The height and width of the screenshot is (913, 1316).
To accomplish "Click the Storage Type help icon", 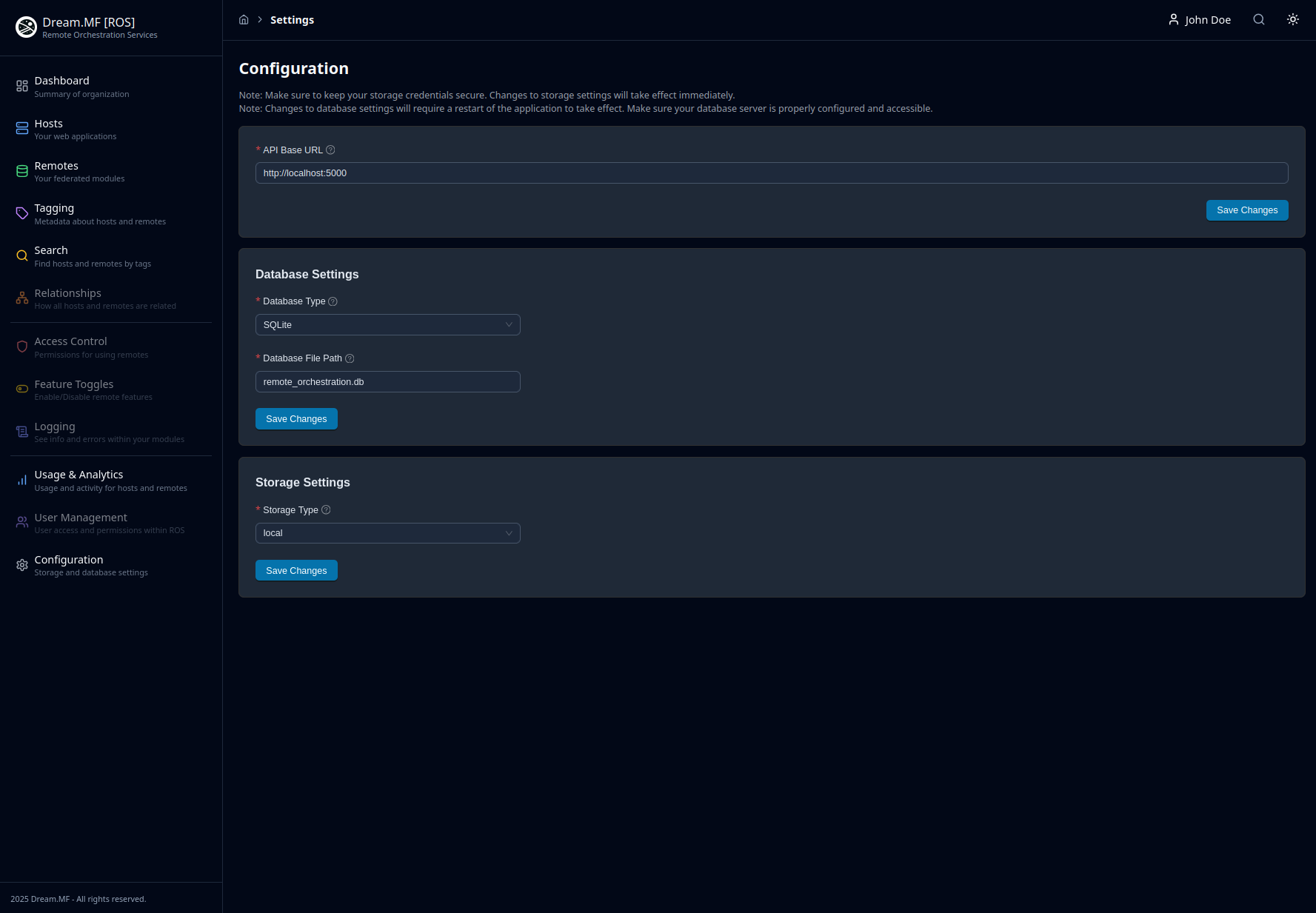I will click(326, 510).
